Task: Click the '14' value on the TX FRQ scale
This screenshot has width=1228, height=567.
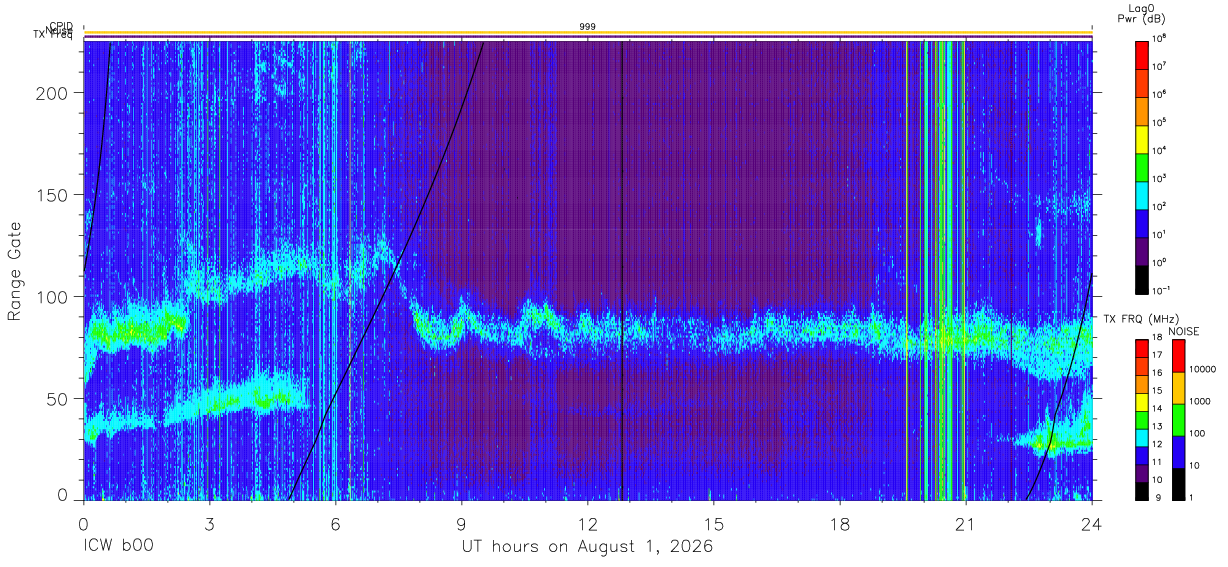Action: click(1158, 409)
